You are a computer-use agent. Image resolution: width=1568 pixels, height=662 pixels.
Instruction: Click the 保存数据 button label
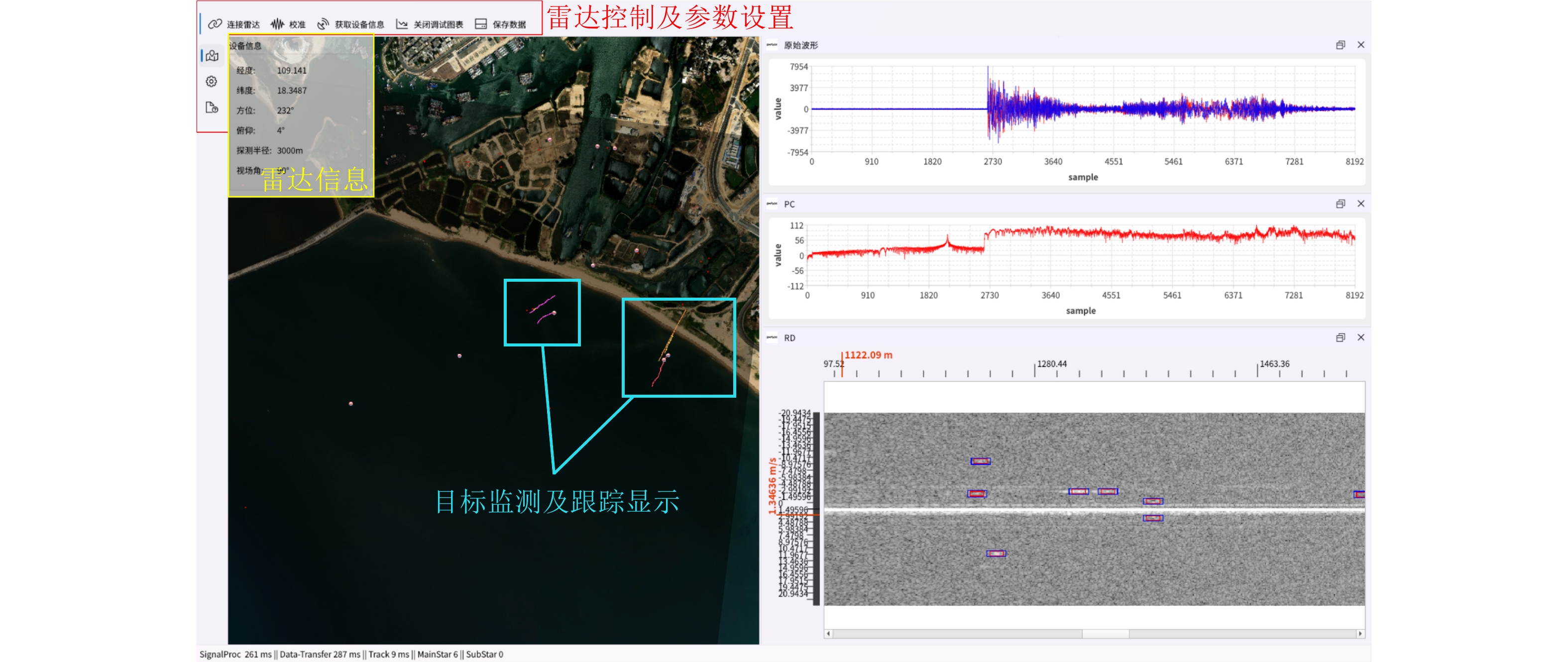[509, 24]
